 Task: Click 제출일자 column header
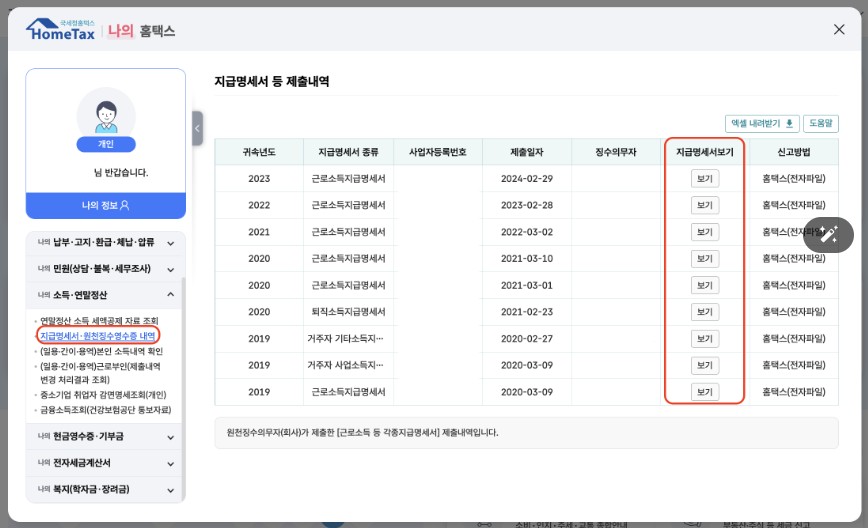(x=527, y=152)
